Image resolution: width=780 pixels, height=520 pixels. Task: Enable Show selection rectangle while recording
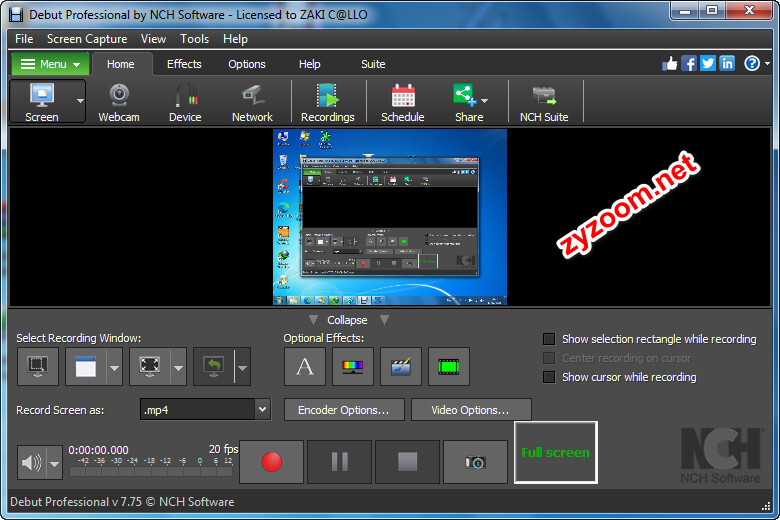(549, 339)
